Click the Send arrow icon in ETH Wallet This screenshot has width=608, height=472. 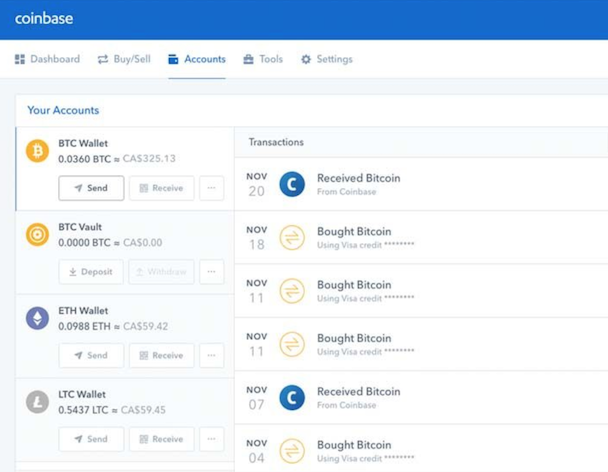78,355
